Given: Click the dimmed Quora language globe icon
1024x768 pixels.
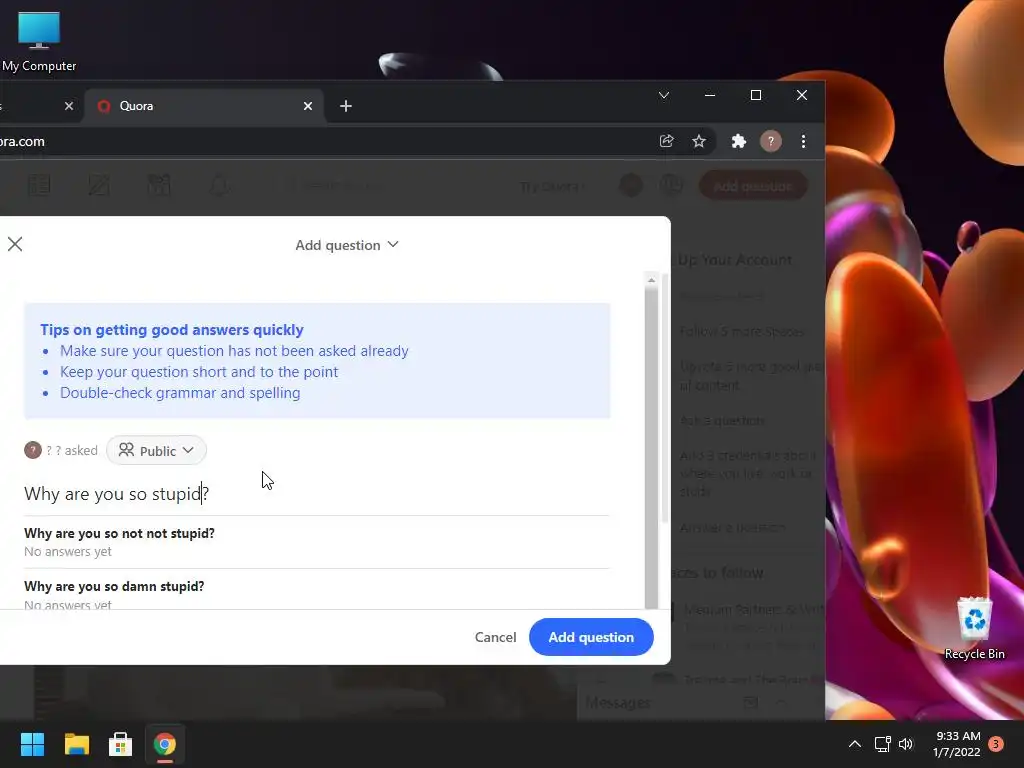Looking at the screenshot, I should tap(671, 185).
